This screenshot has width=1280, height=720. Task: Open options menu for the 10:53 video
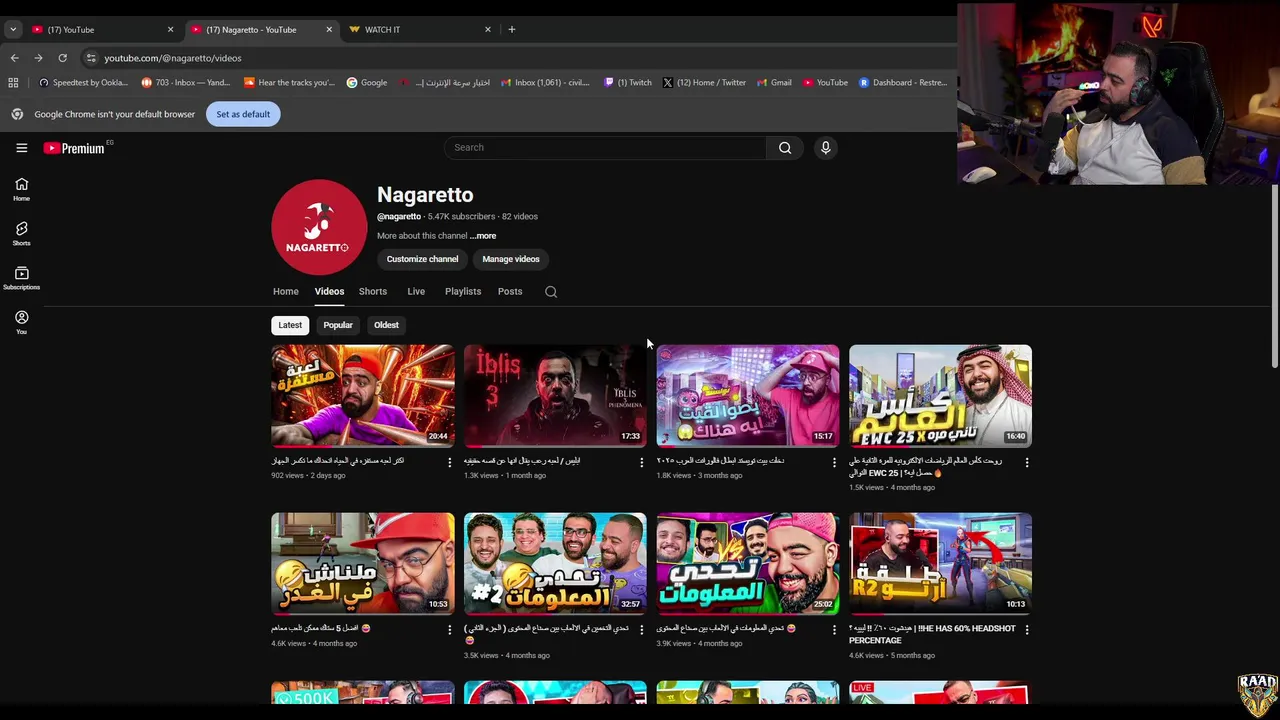click(x=449, y=630)
